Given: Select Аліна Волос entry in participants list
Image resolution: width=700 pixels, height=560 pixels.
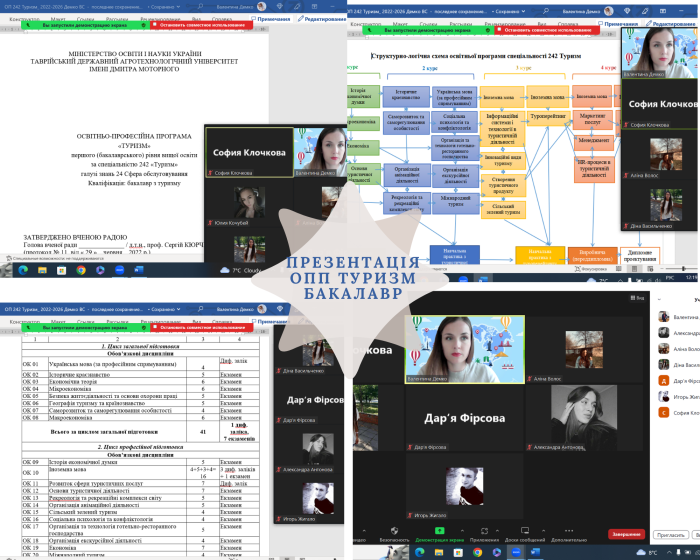Looking at the screenshot, I should click(x=679, y=349).
